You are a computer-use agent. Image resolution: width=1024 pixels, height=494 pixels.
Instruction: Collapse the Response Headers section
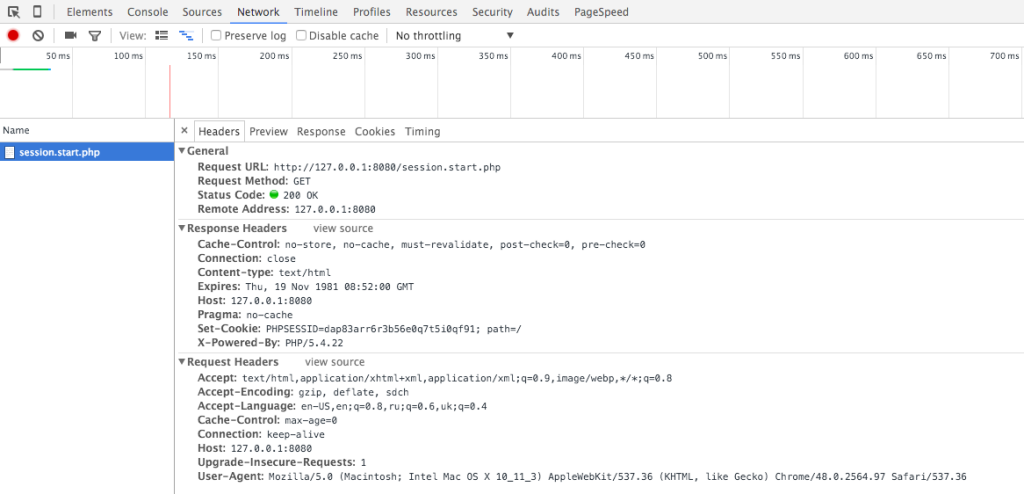click(182, 229)
